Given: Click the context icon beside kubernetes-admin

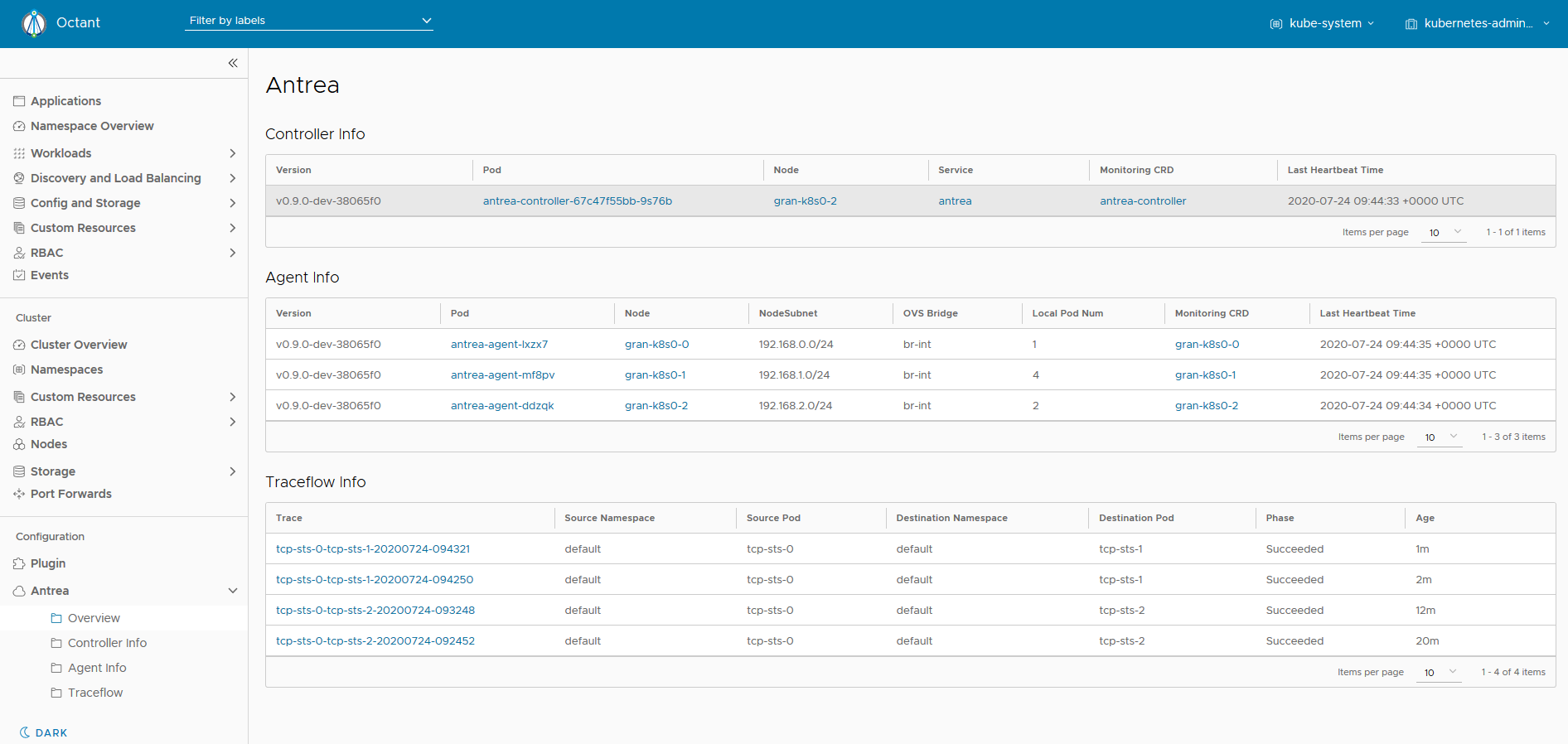Looking at the screenshot, I should click(x=1411, y=24).
